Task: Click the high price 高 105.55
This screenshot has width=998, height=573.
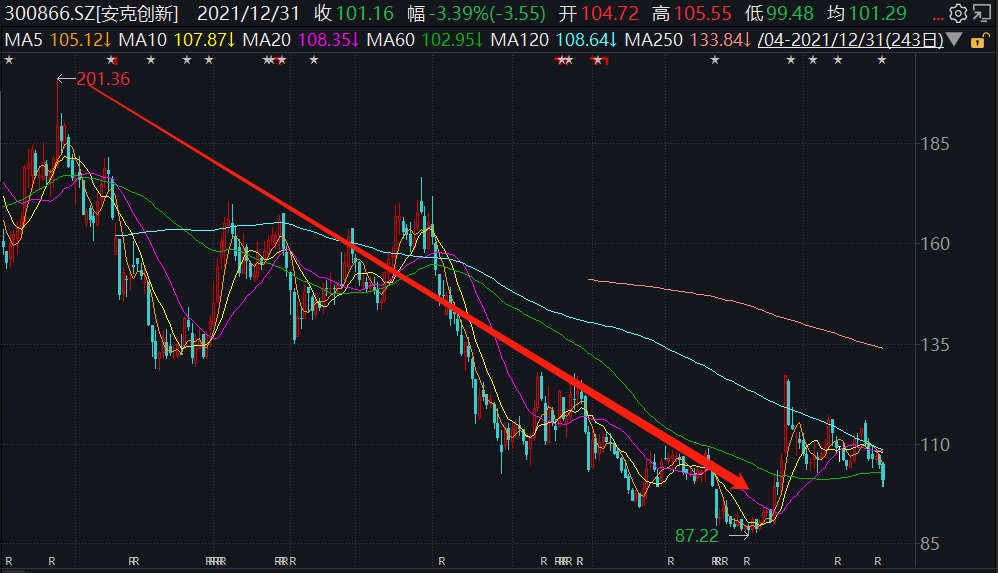Action: [x=692, y=13]
